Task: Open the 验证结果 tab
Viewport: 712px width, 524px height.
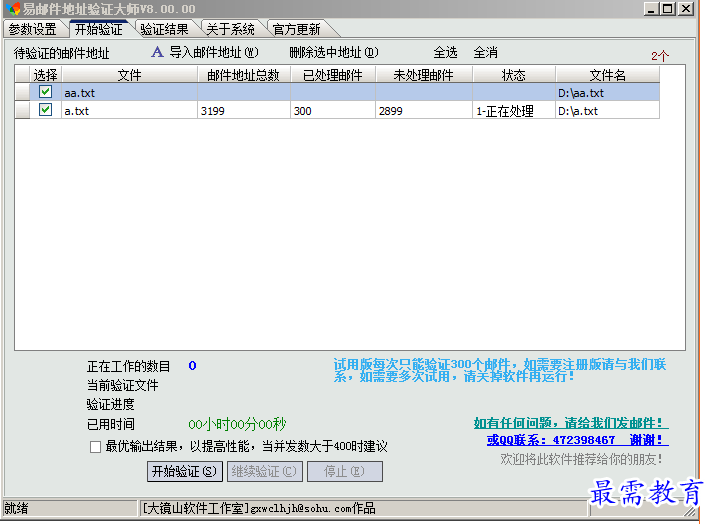Action: pos(164,29)
